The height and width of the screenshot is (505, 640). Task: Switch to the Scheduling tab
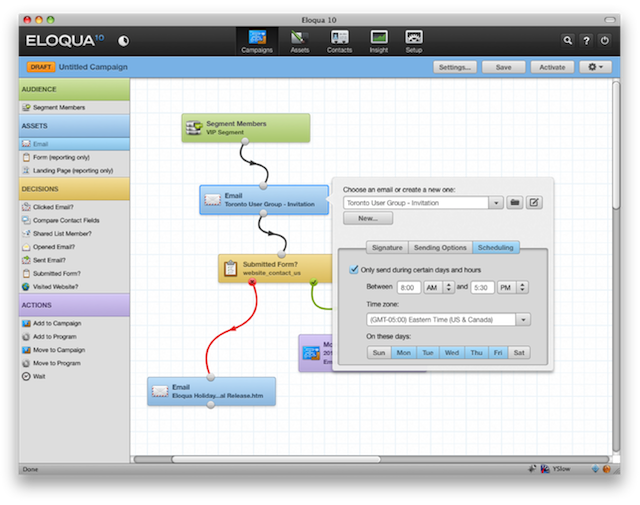click(x=496, y=247)
